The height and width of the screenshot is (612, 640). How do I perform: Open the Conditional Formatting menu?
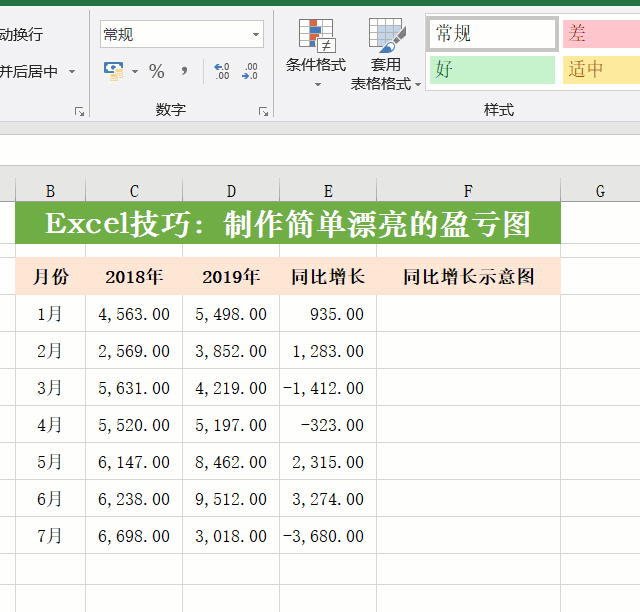pos(316,52)
